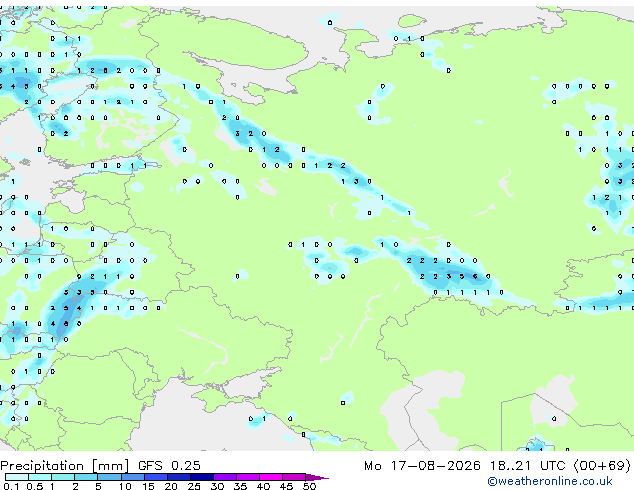Viewport: 634px width, 490px height.
Task: Click the 0.1–0.5 mm legend swatch
Action: click(17, 477)
